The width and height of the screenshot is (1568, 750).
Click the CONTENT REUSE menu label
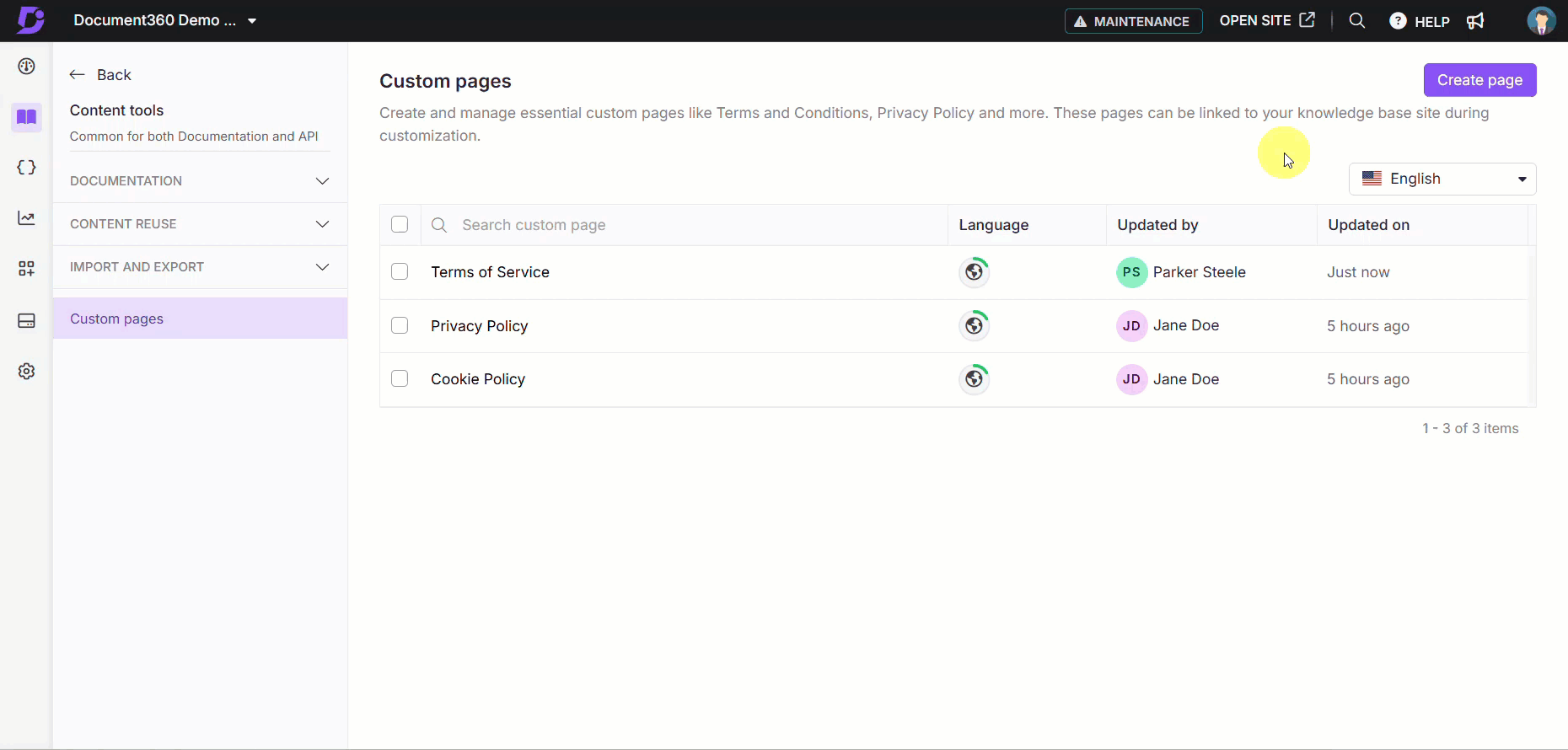point(123,224)
